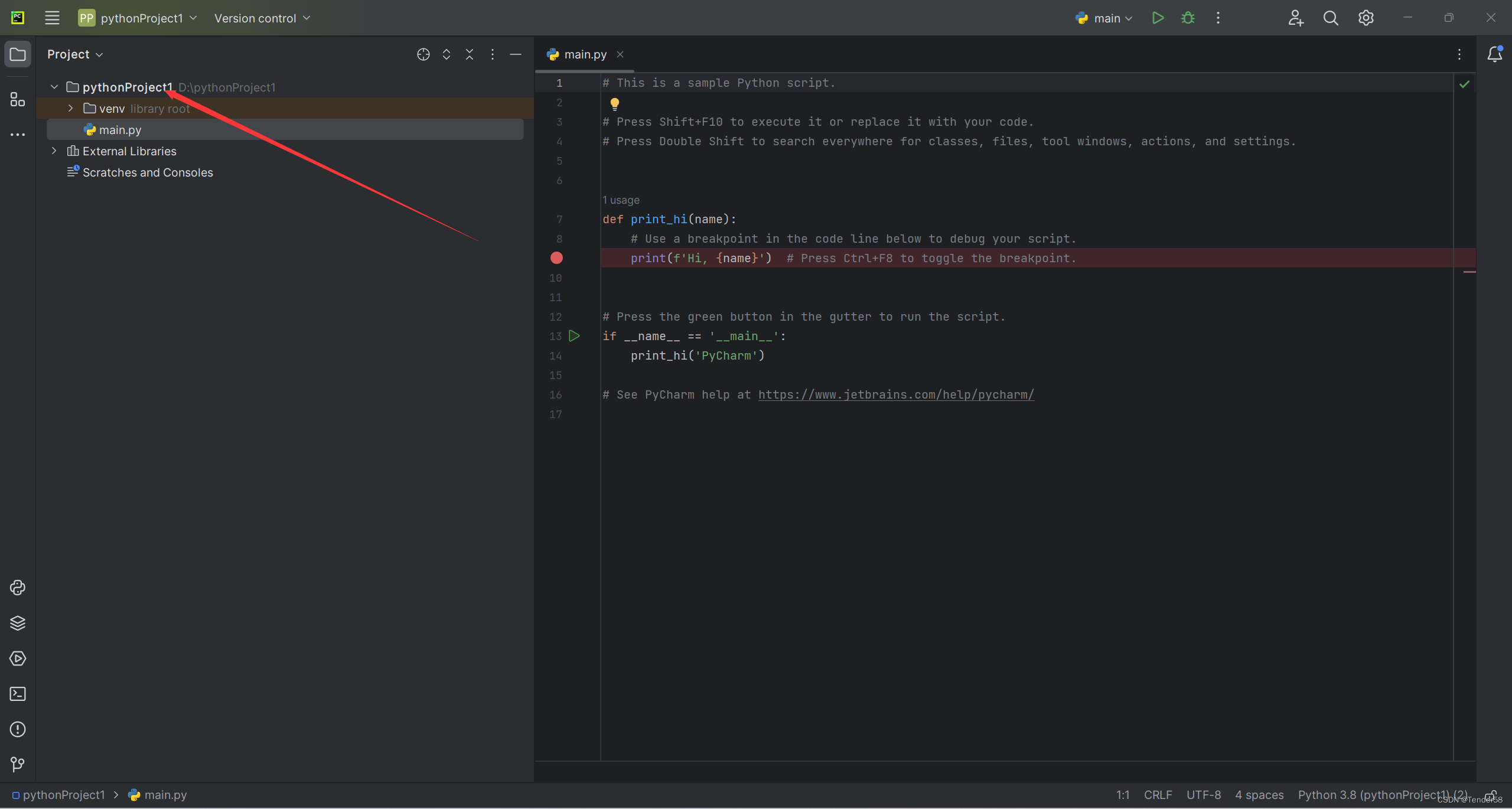
Task: Click the Select Opened File crosshair icon
Action: click(x=423, y=54)
